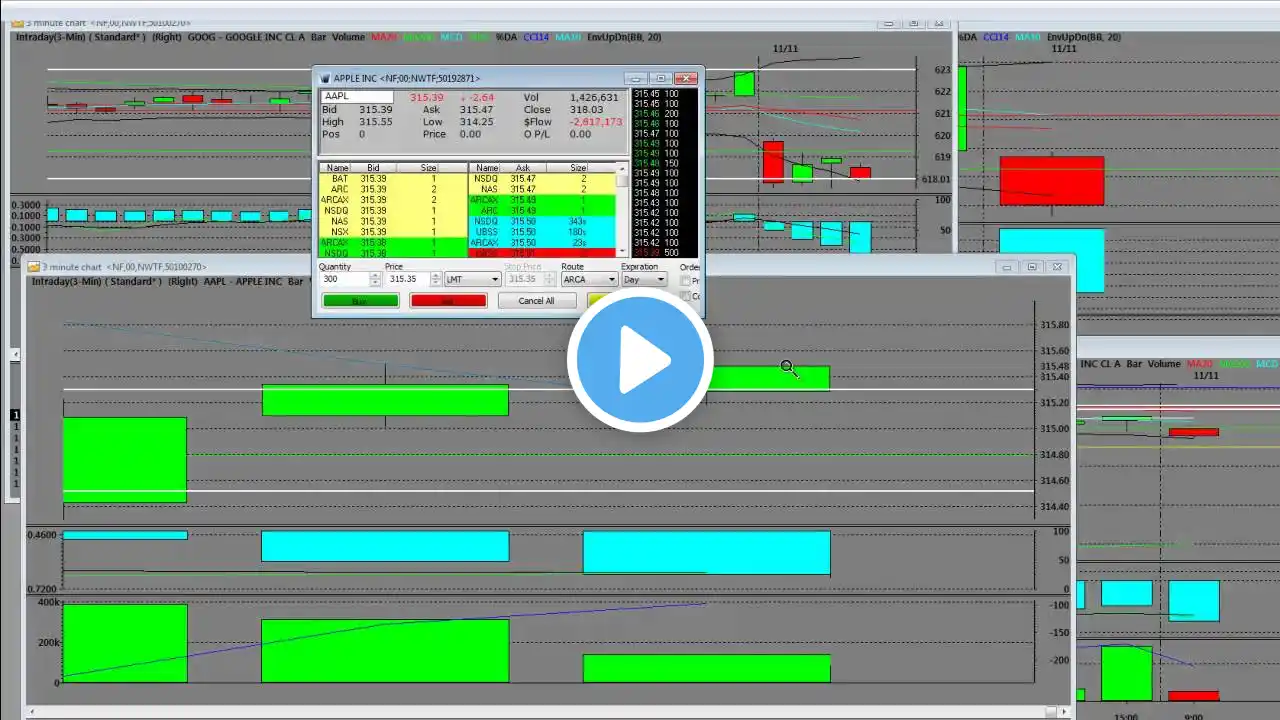Click the 315.46 200 time and sales row

[x=657, y=113]
